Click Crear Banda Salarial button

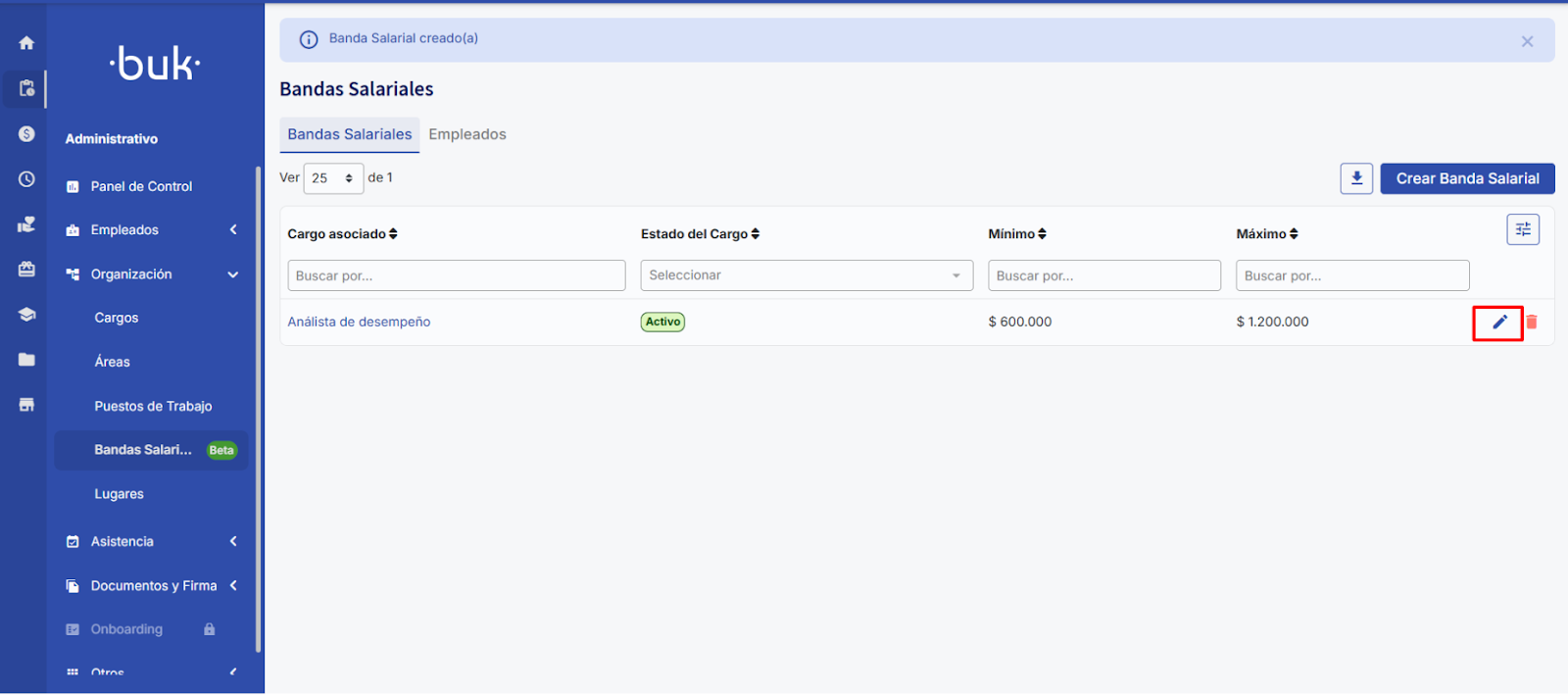pyautogui.click(x=1467, y=178)
